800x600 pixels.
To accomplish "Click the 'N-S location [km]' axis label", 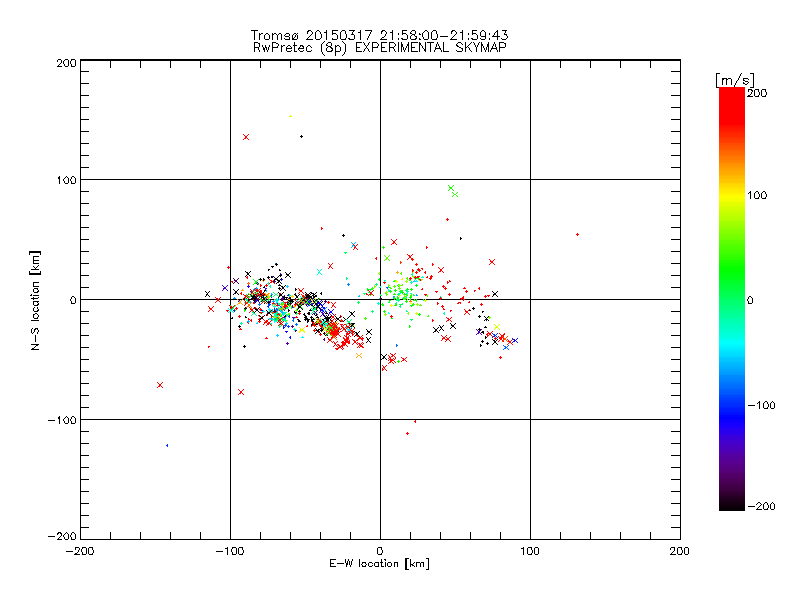I will coord(35,301).
